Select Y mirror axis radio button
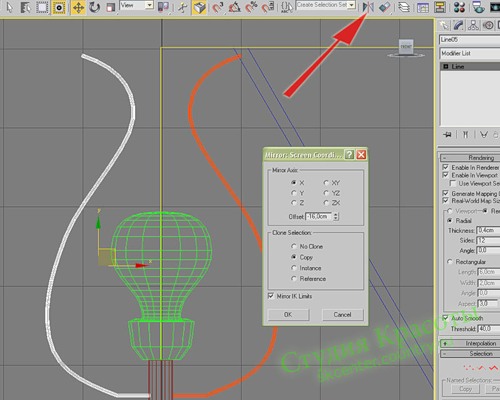The height and width of the screenshot is (400, 500). tap(294, 193)
